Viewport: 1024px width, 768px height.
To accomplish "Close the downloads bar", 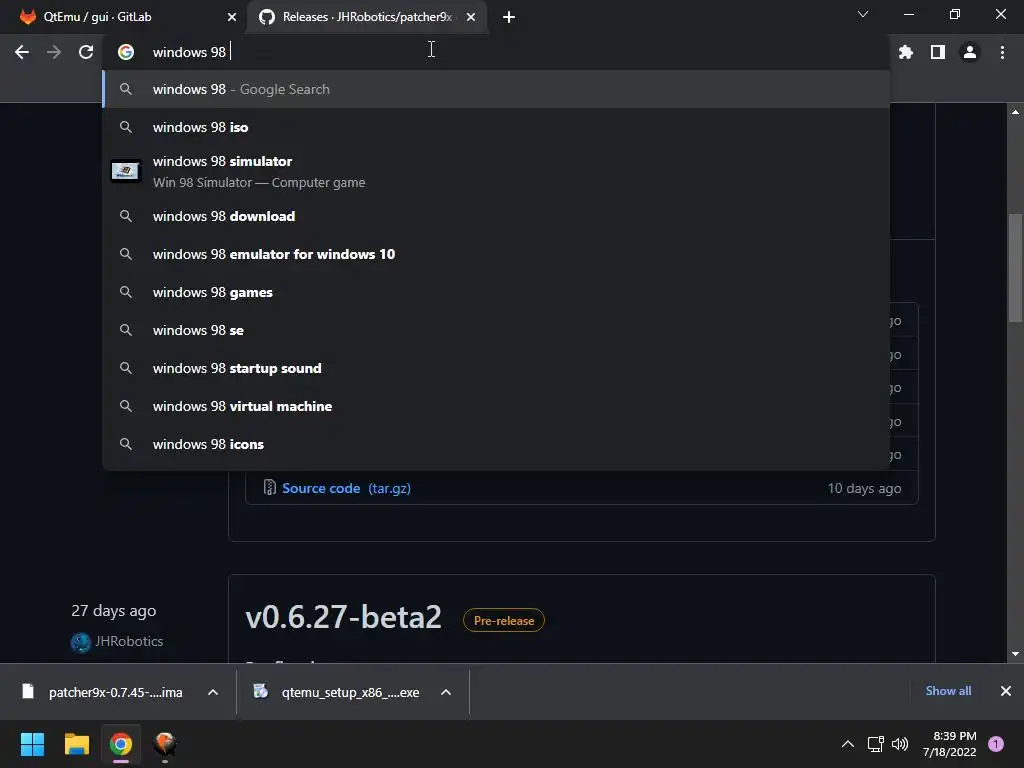I will (1006, 691).
